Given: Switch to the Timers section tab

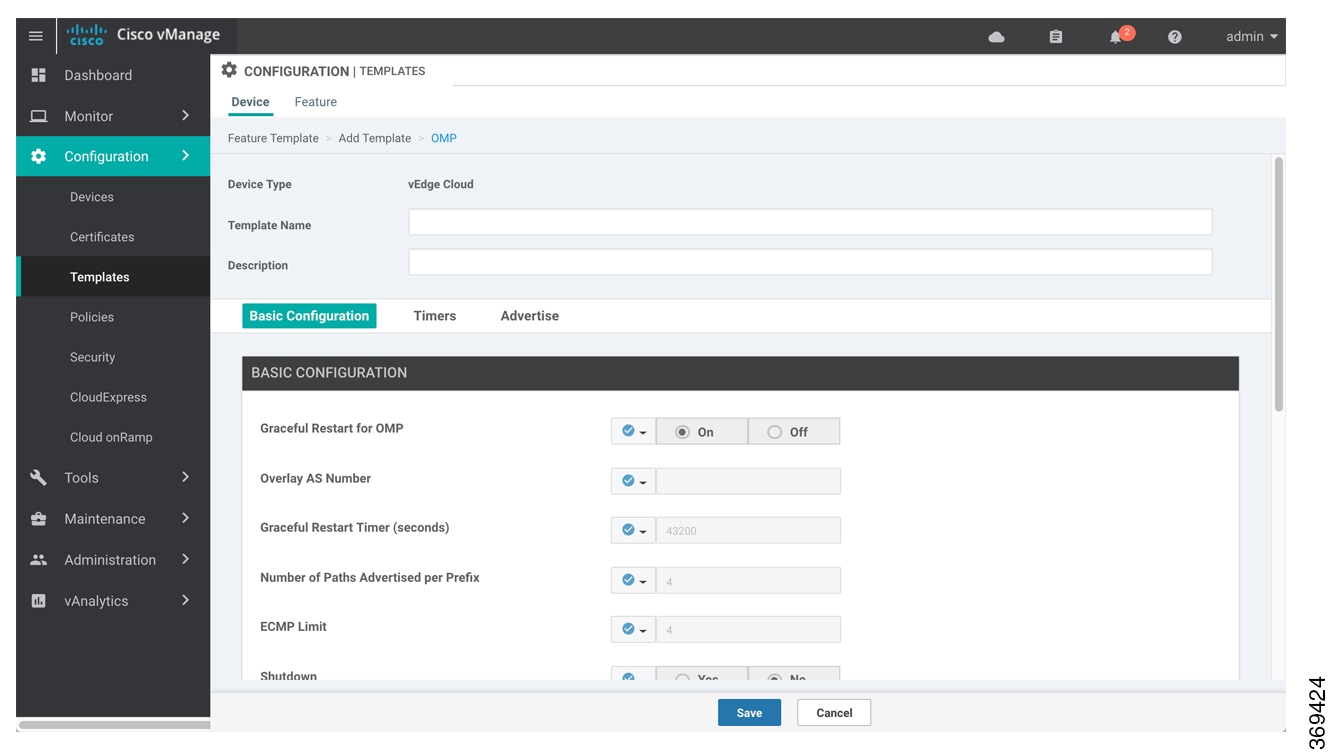Looking at the screenshot, I should coord(435,316).
